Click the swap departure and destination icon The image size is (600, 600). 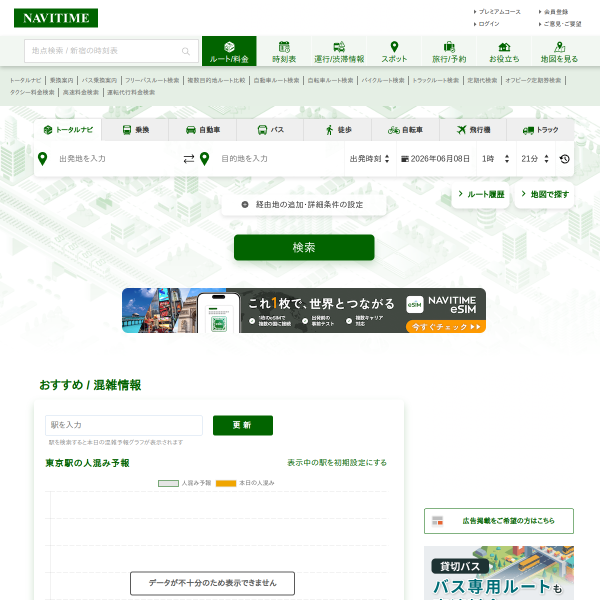pos(189,159)
